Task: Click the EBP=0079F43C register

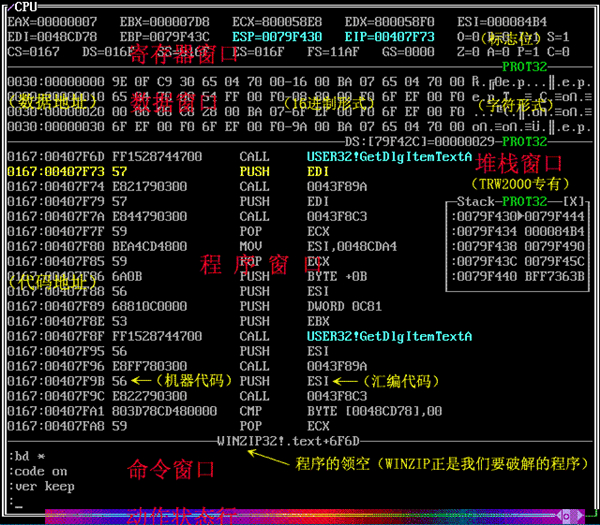Action: point(165,37)
